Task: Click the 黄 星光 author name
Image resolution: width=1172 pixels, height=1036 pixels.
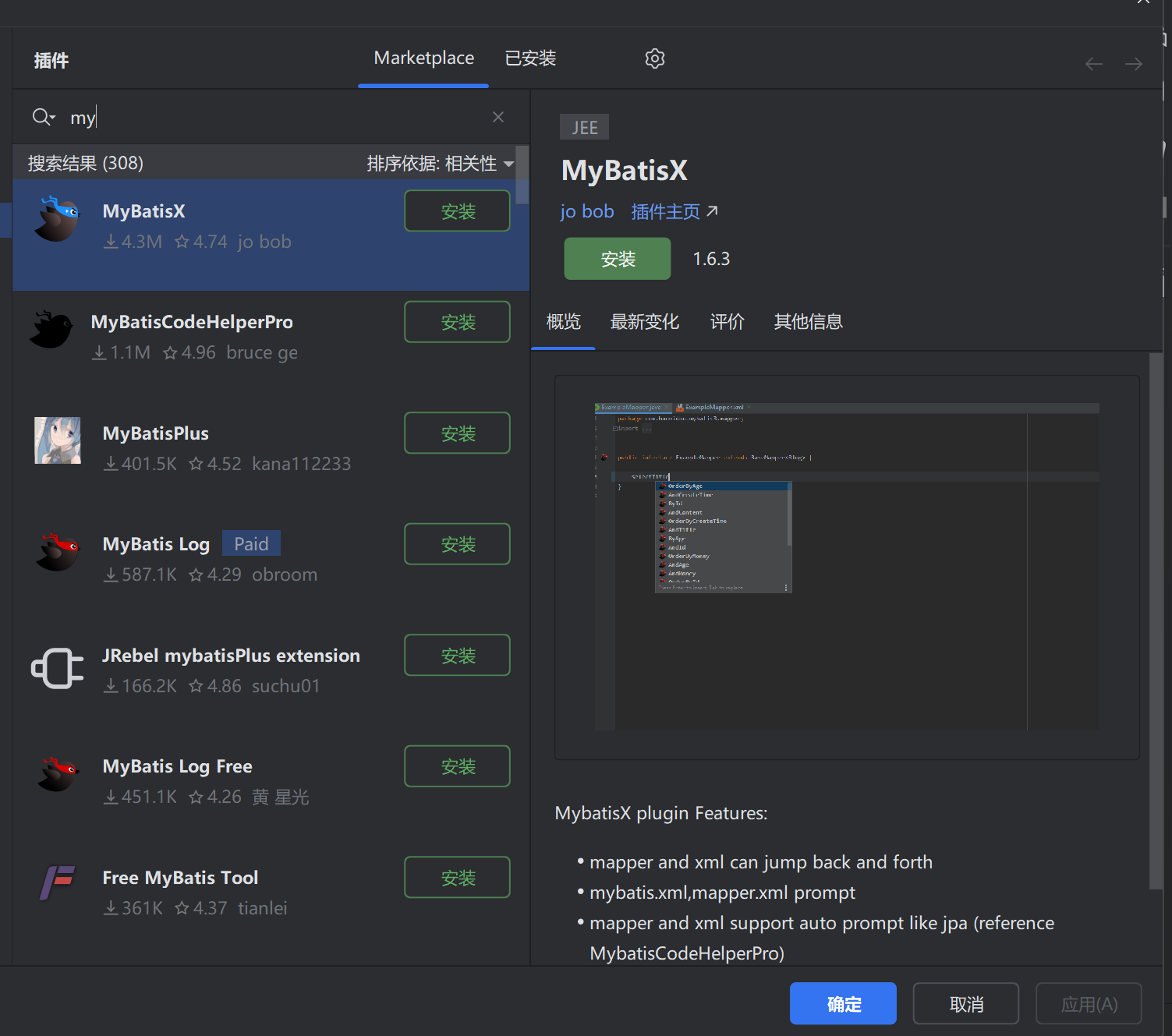Action: pyautogui.click(x=281, y=797)
